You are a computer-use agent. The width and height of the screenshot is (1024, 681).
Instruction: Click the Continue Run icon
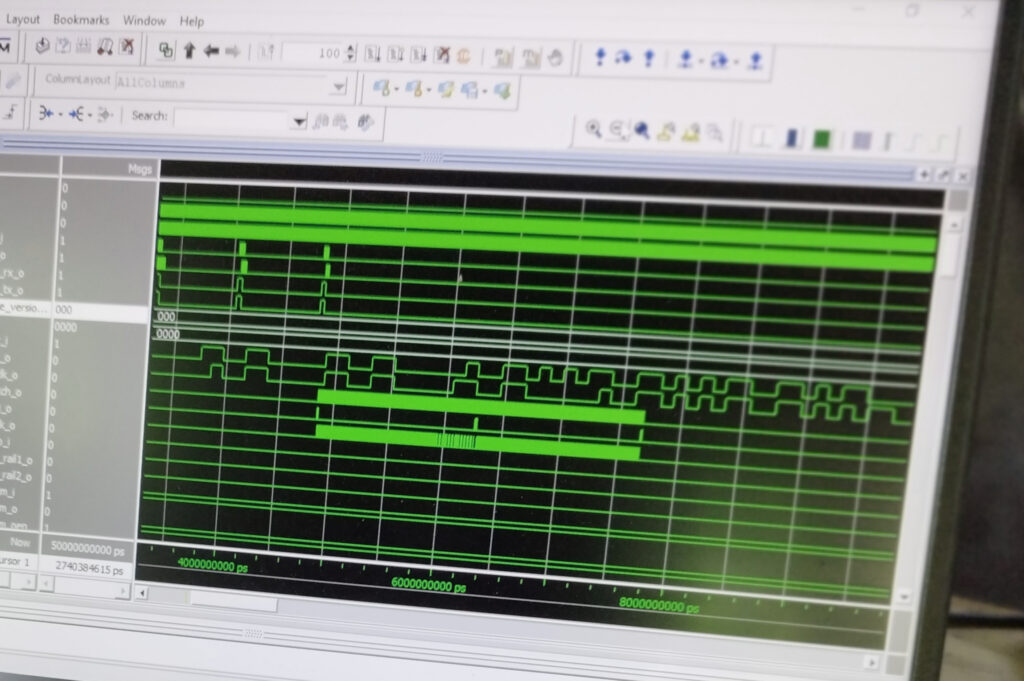[396, 54]
